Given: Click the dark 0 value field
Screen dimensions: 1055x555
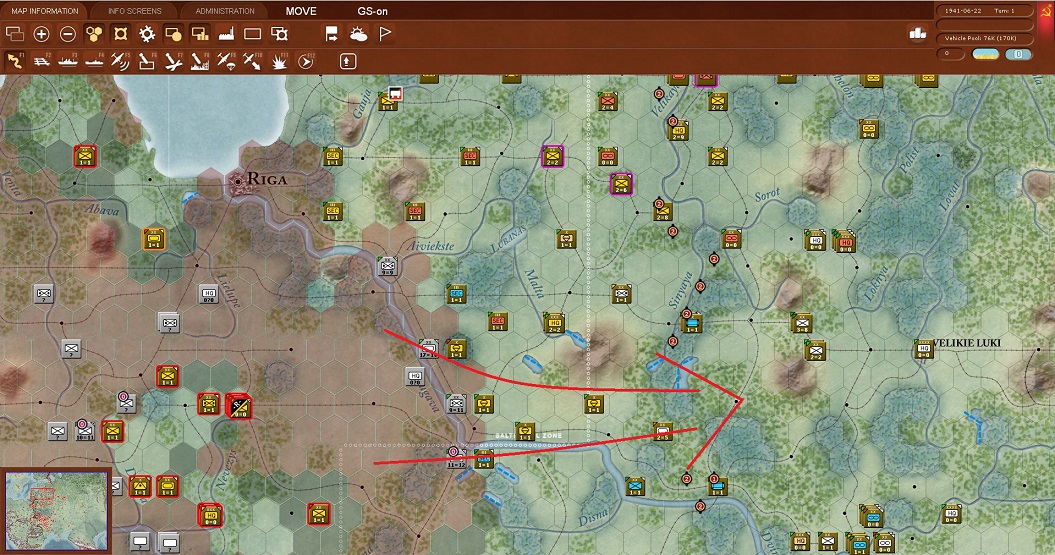Looking at the screenshot, I should coord(951,54).
